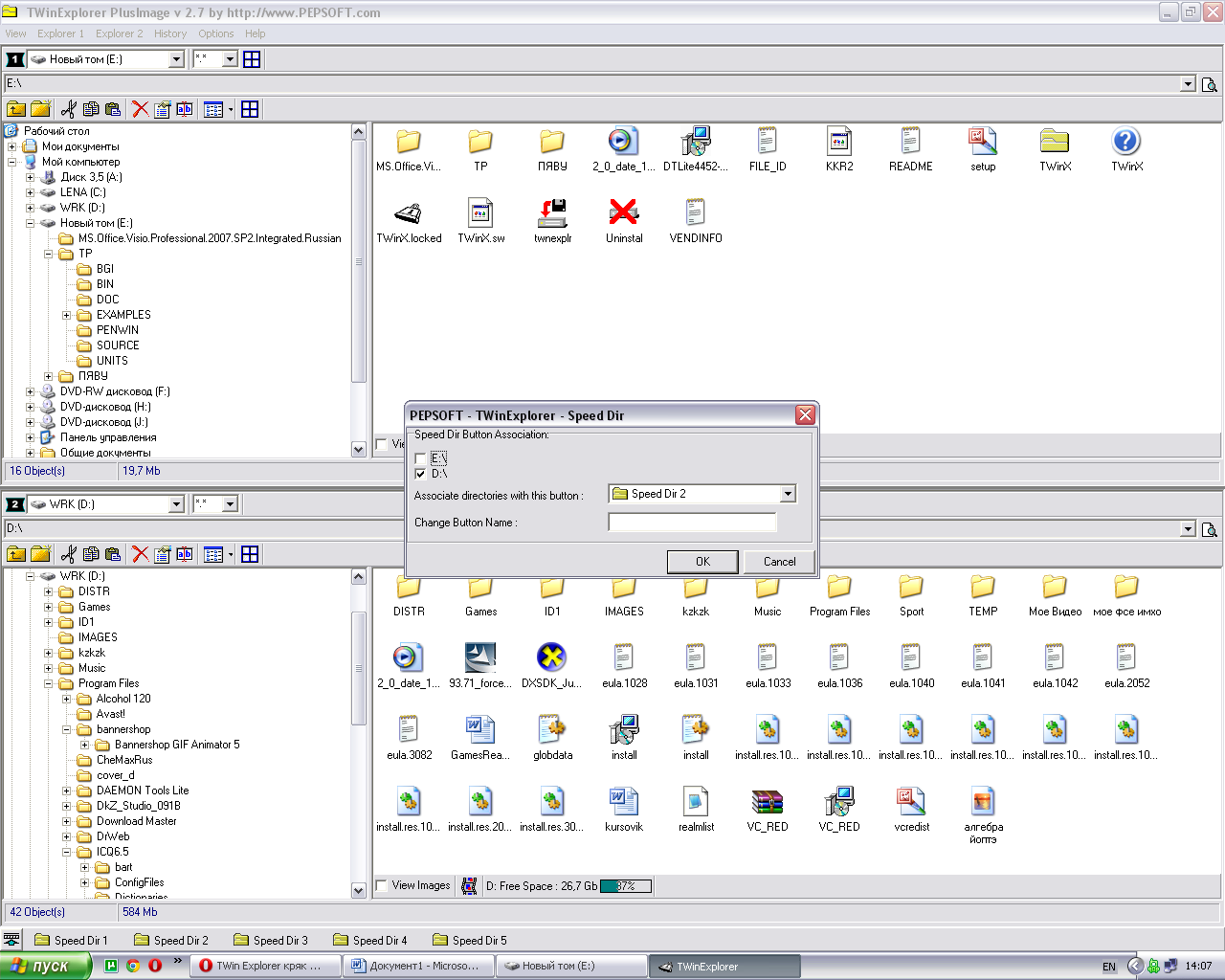1225x980 pixels.
Task: Copy files using Explorer 1 copy icon
Action: click(91, 109)
